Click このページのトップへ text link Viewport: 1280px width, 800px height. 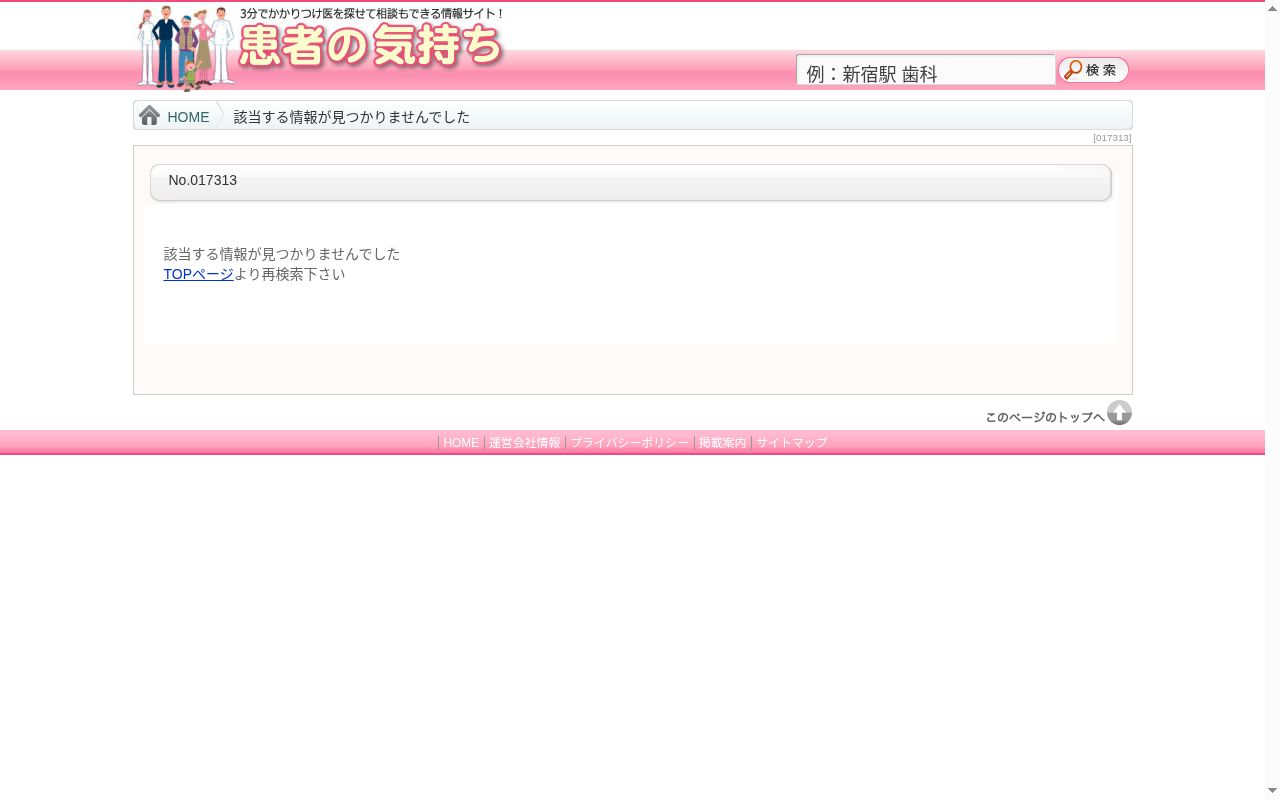click(1044, 417)
